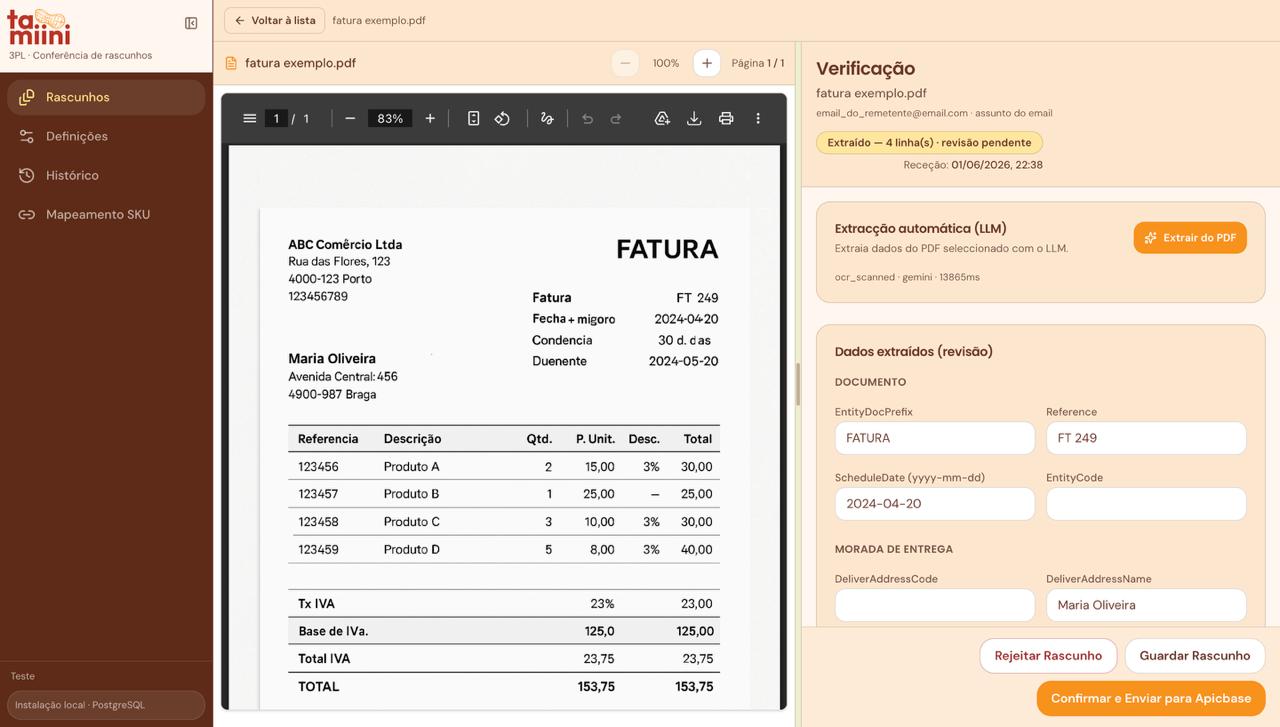
Task: Print the PDF document
Action: (x=726, y=118)
